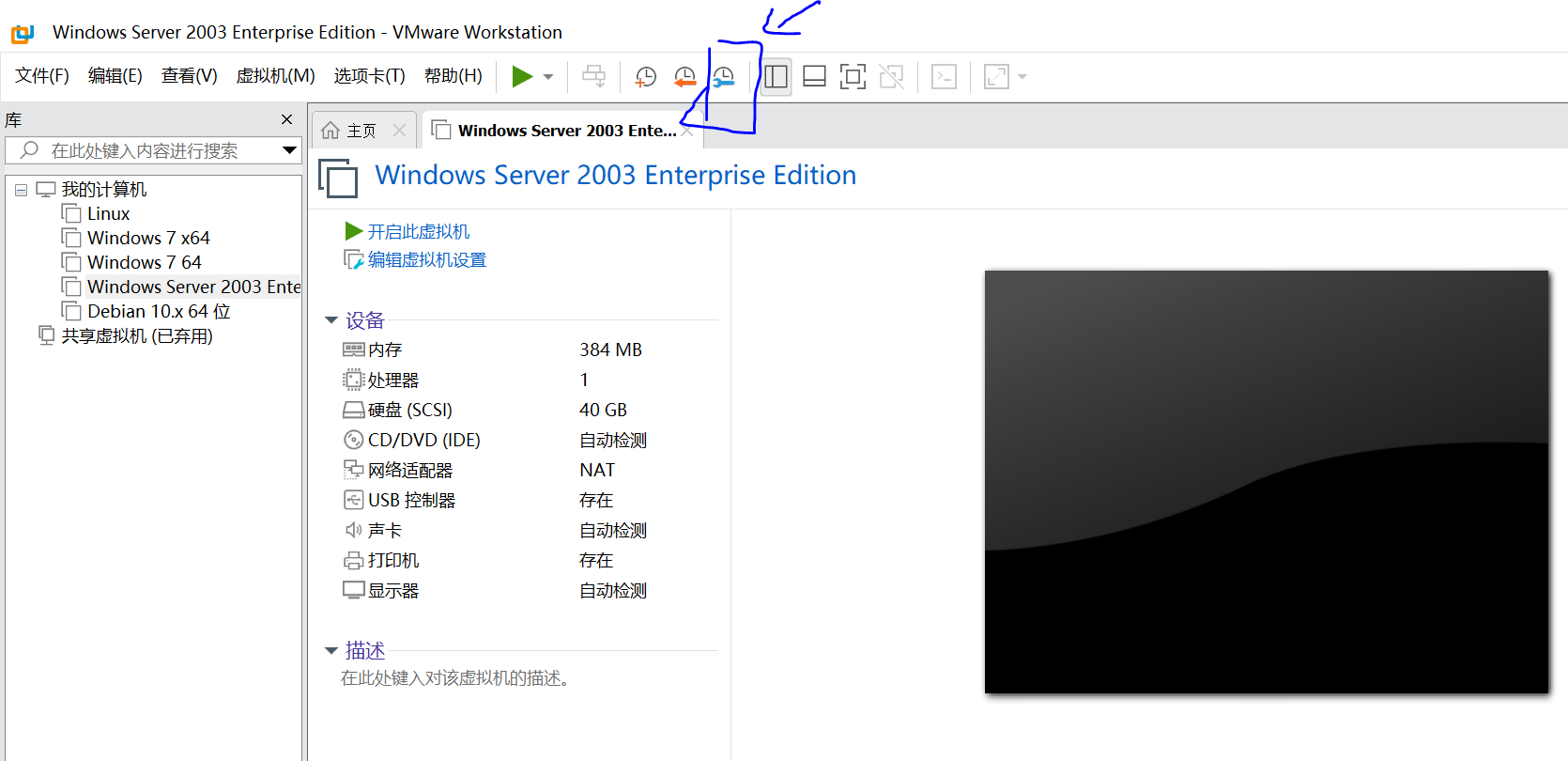Click the stretch guest display icon
This screenshot has height=761, width=1568.
[x=996, y=76]
